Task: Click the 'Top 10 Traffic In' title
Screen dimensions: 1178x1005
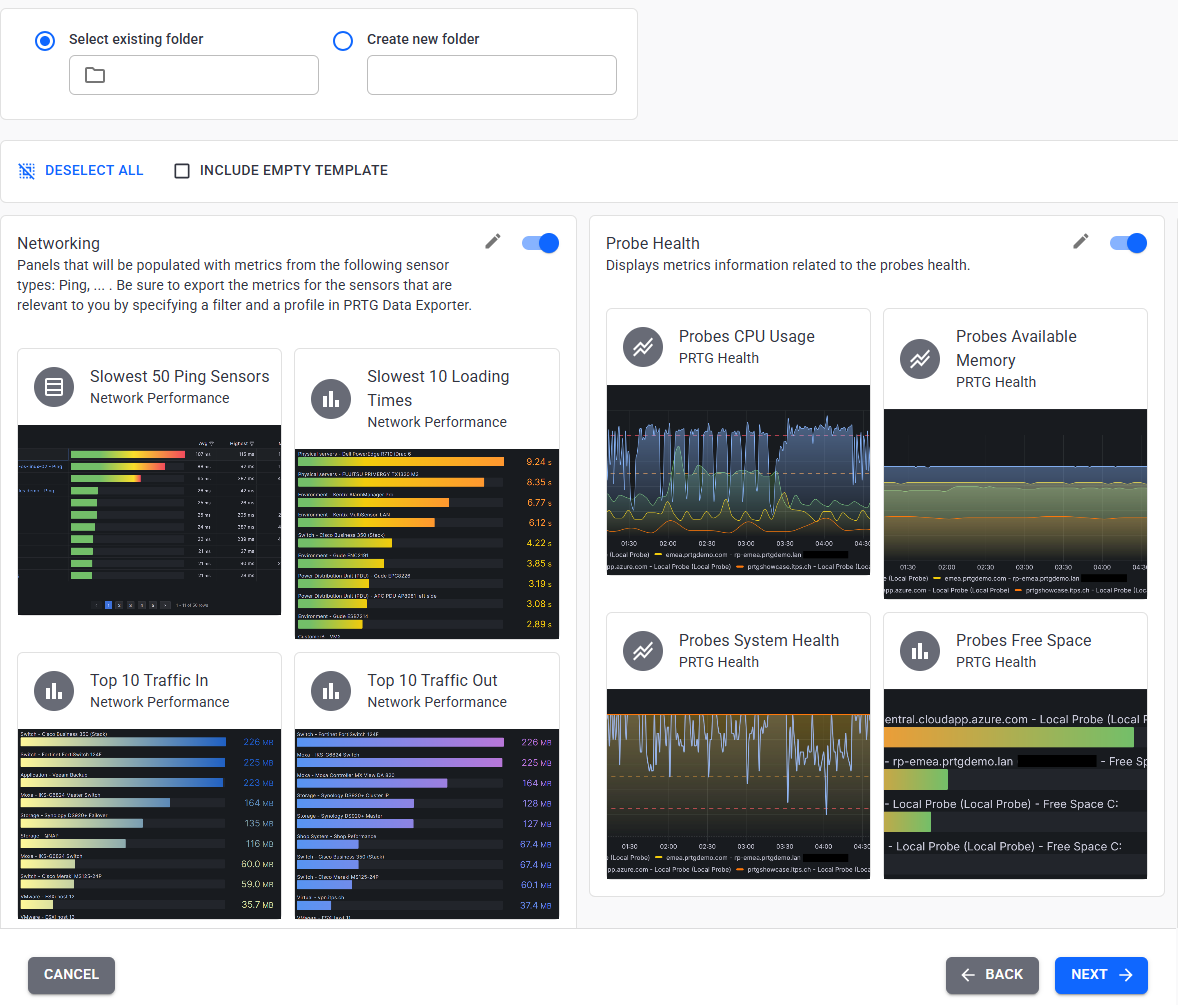Action: pos(149,681)
